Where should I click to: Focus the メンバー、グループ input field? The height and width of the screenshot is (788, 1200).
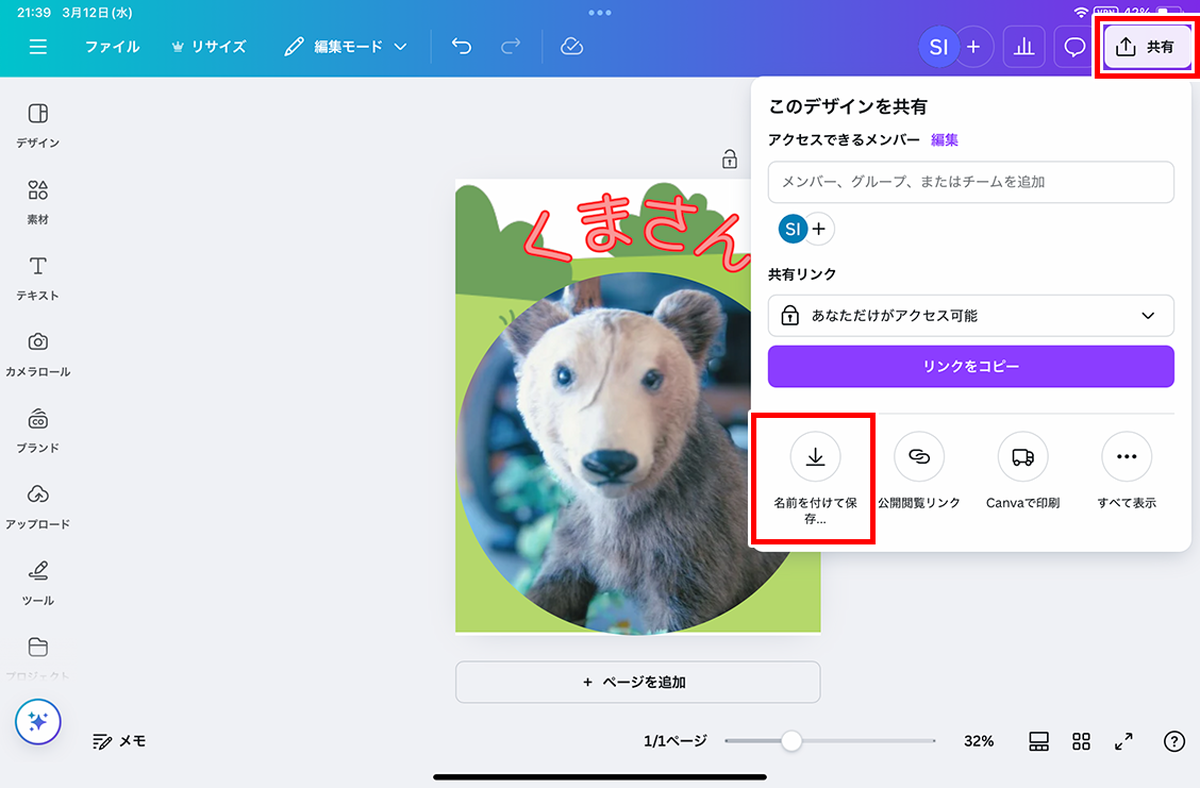tap(971, 182)
